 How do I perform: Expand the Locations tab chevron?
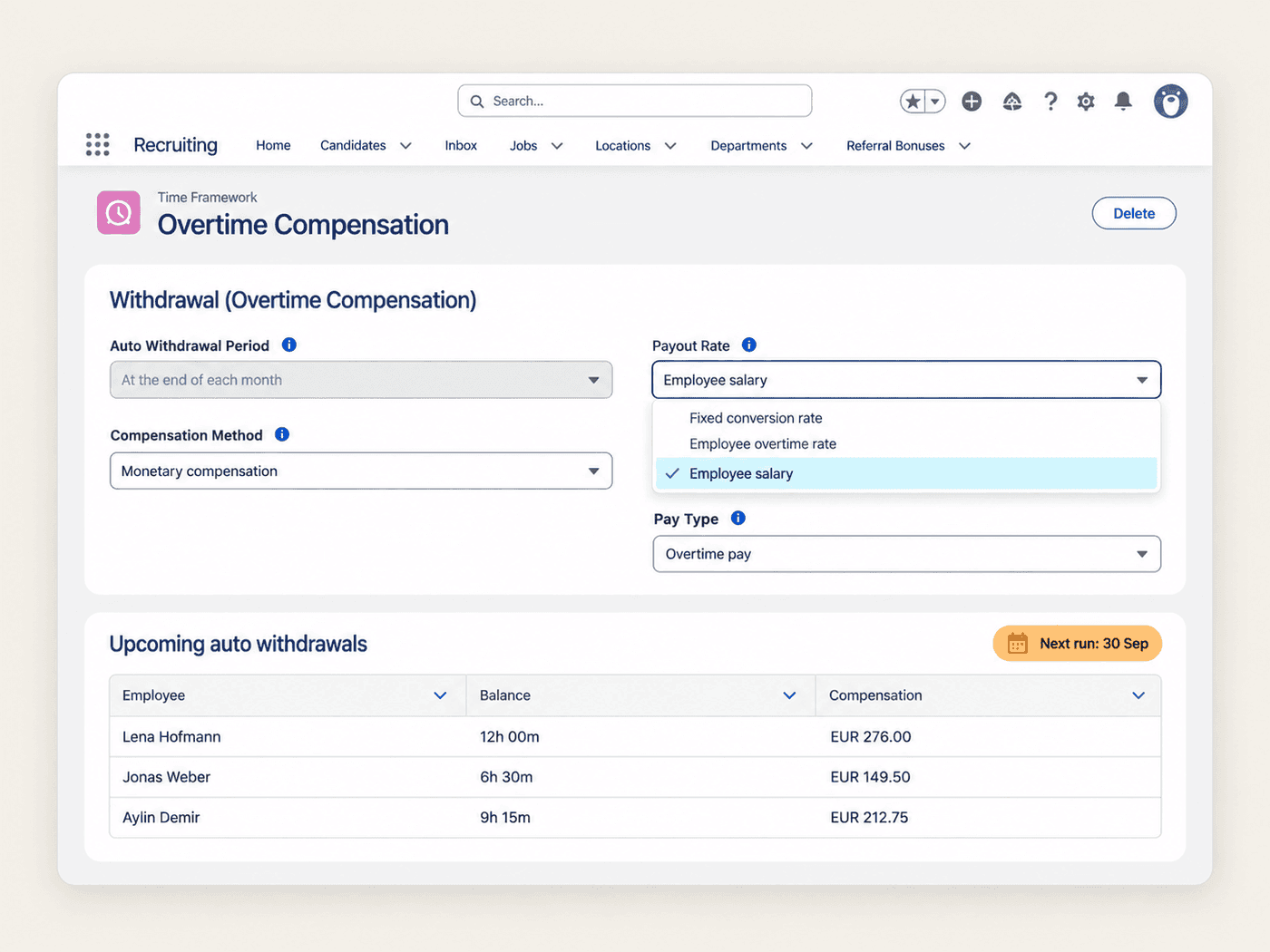pos(670,146)
